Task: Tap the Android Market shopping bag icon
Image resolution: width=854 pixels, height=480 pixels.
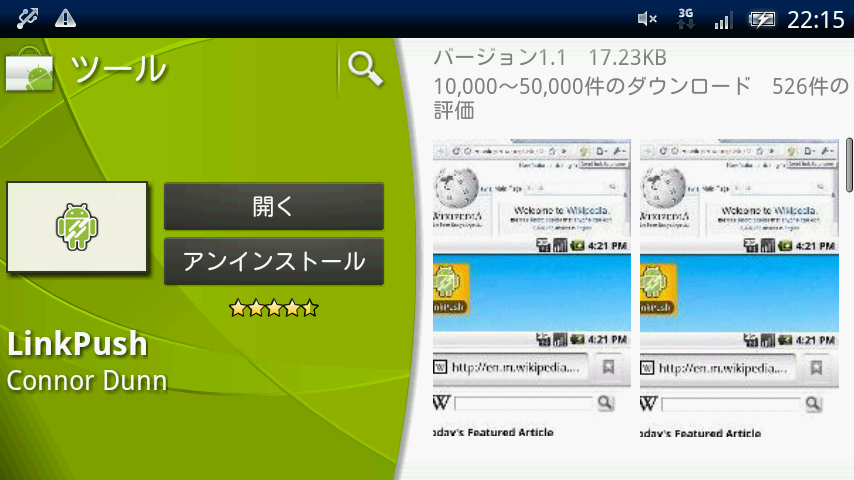Action: (30, 70)
